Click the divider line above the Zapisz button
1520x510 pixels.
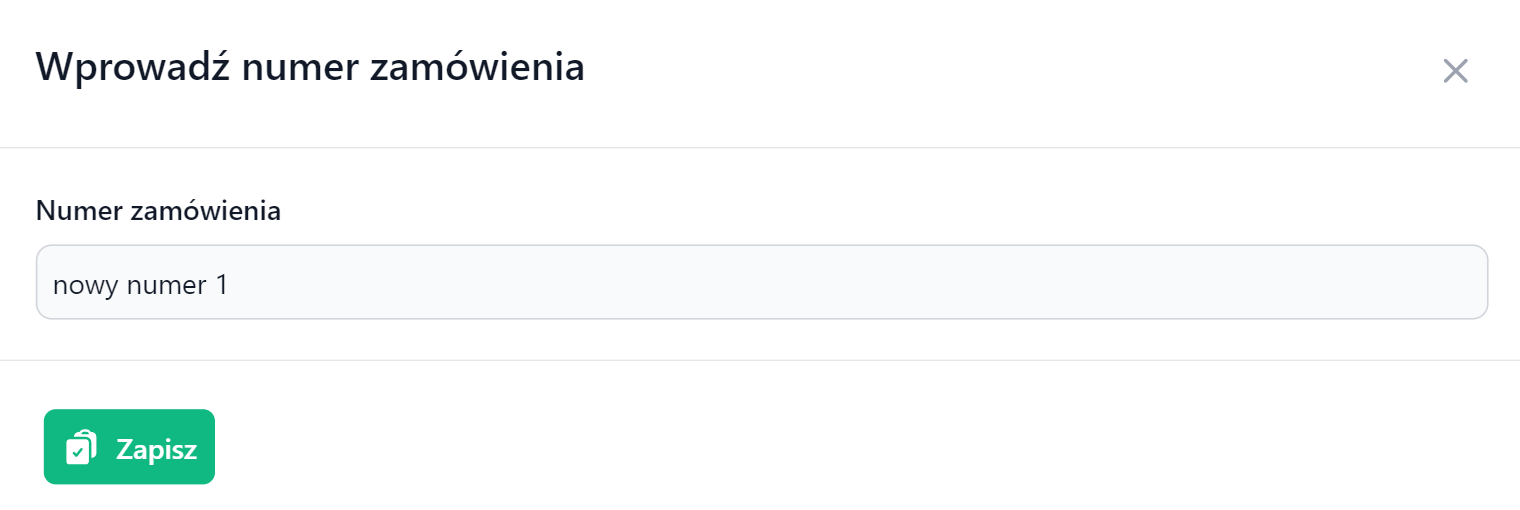click(760, 360)
